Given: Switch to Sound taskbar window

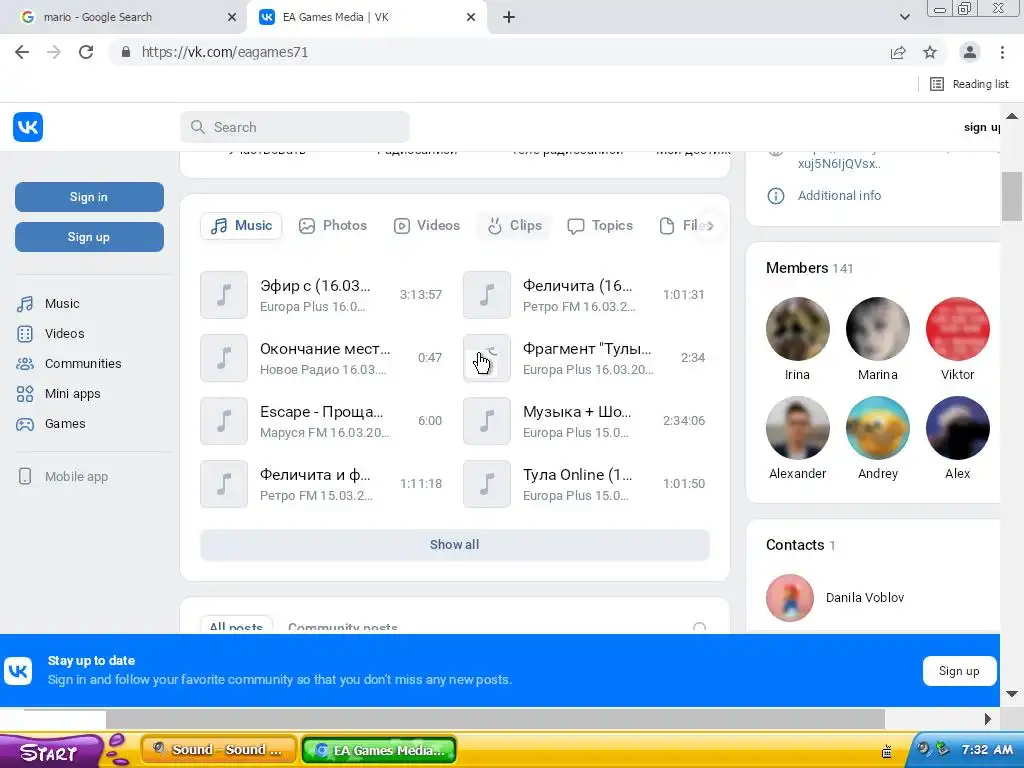Looking at the screenshot, I should 219,750.
